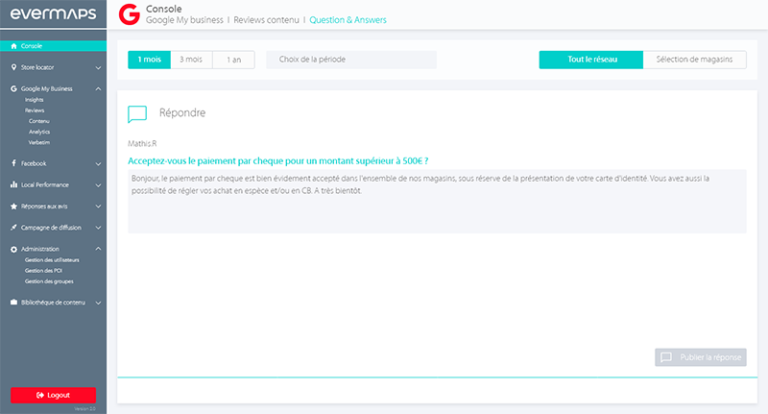Switch period to 3 mois
Image resolution: width=768 pixels, height=414 pixels.
(191, 60)
